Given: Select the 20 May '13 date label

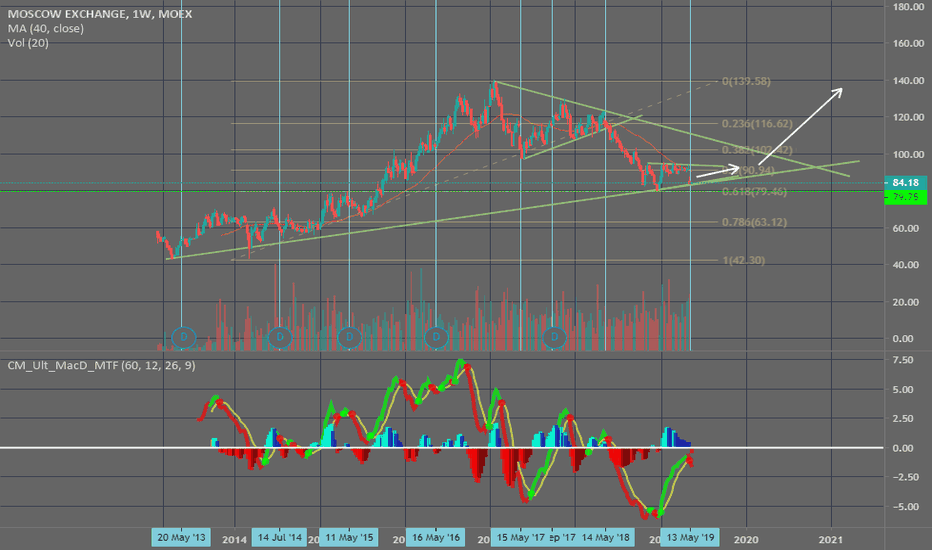Looking at the screenshot, I should [181, 538].
